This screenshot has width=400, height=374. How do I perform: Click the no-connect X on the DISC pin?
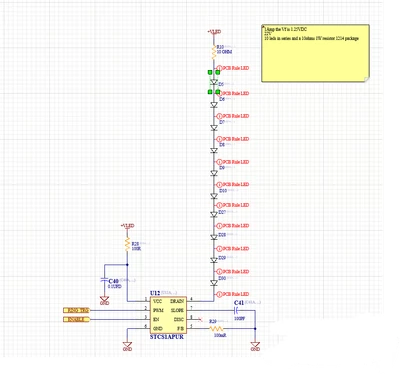pyautogui.click(x=200, y=320)
